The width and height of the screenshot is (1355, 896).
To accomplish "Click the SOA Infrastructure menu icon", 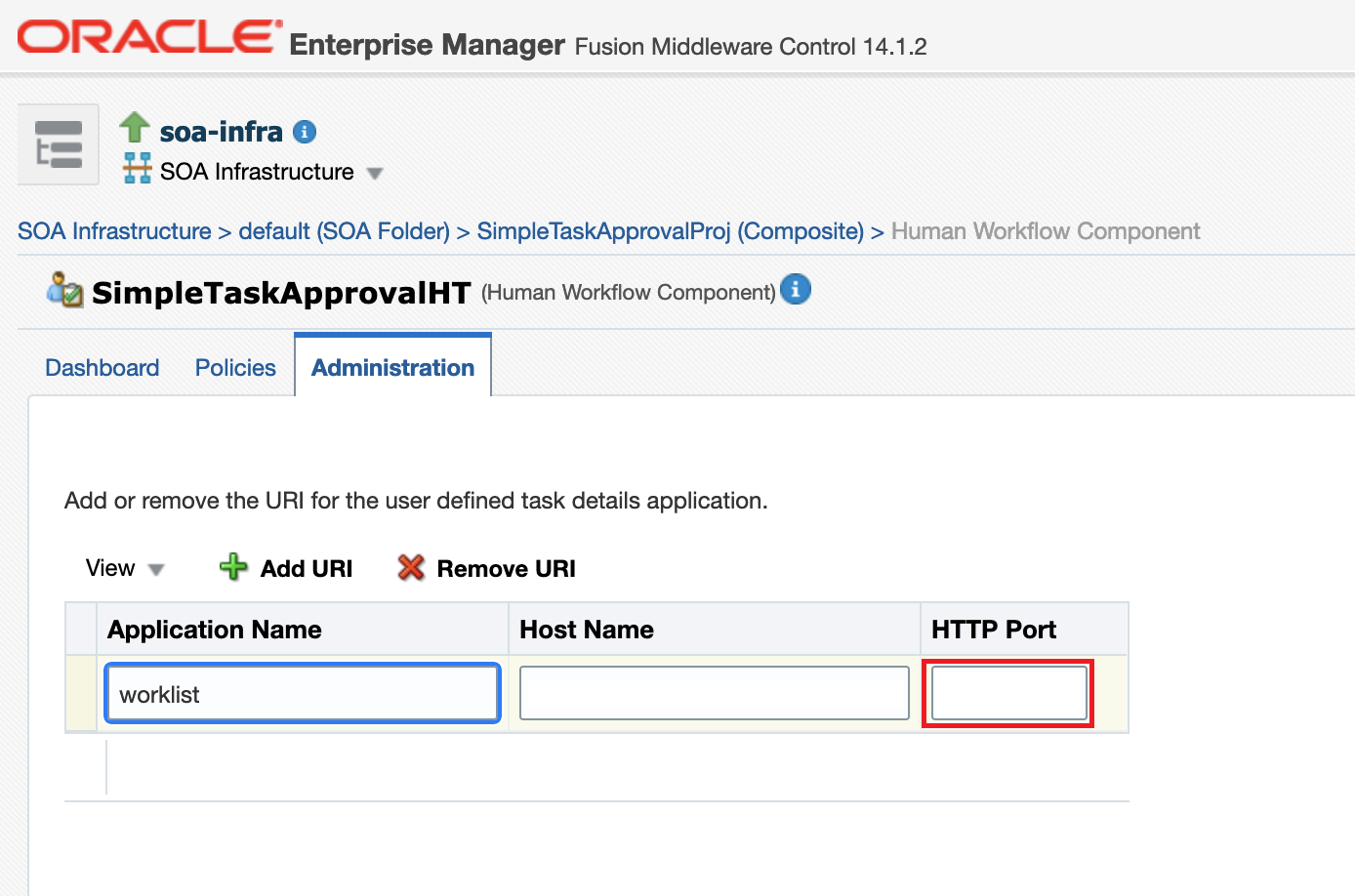I will 137,168.
